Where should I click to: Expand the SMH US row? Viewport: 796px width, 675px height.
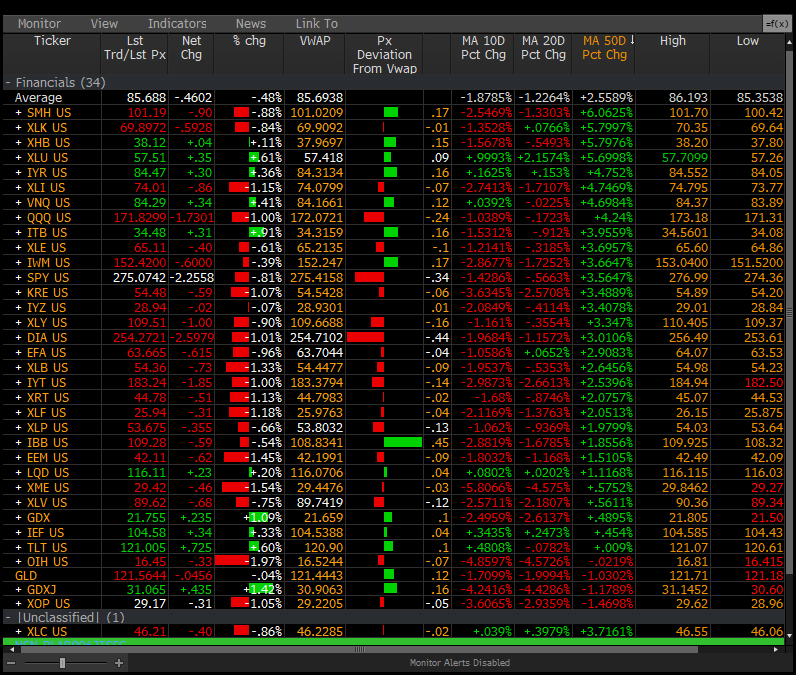click(x=19, y=113)
